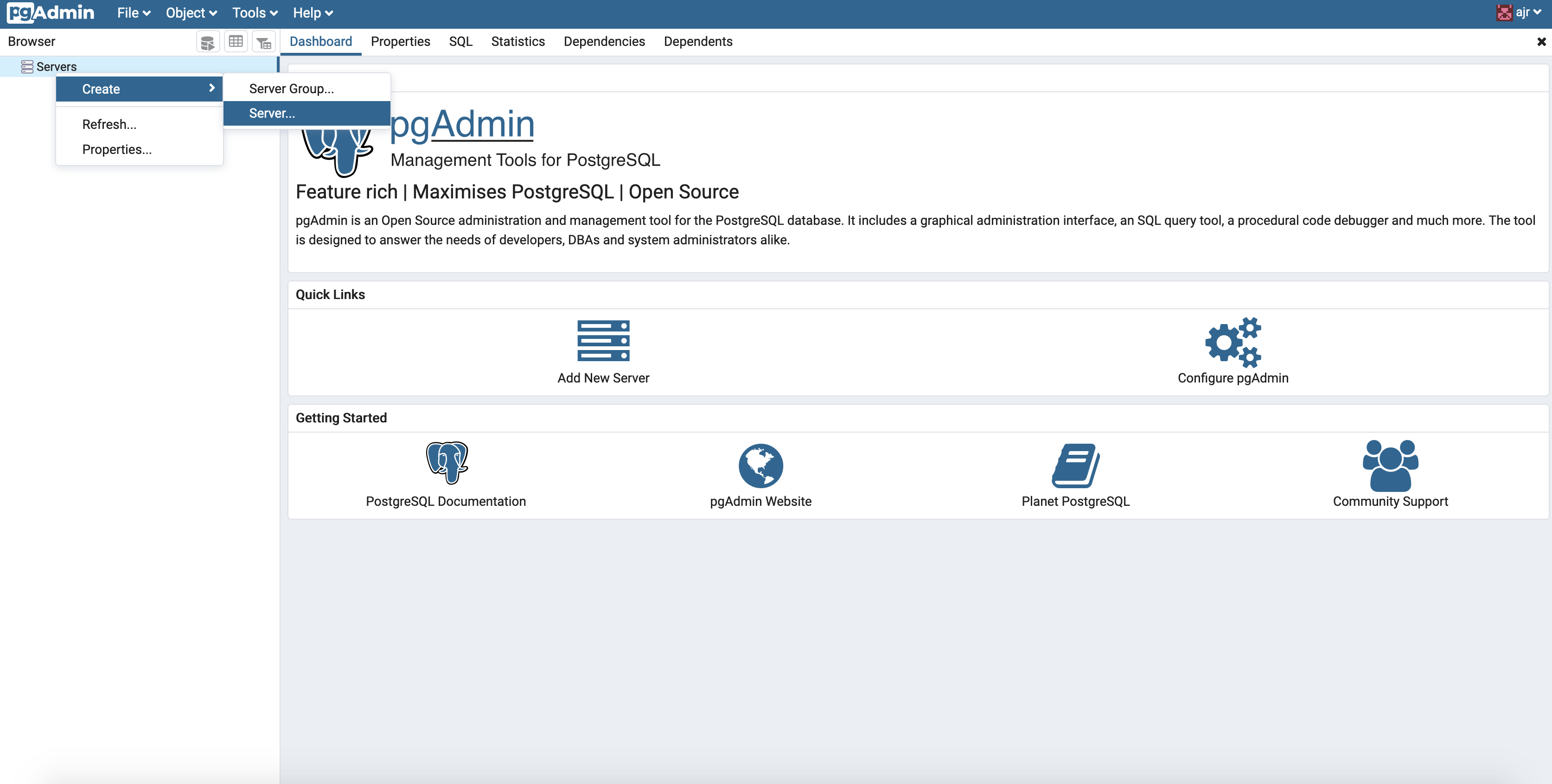Click the pgAdmin logo in the header

(x=51, y=13)
